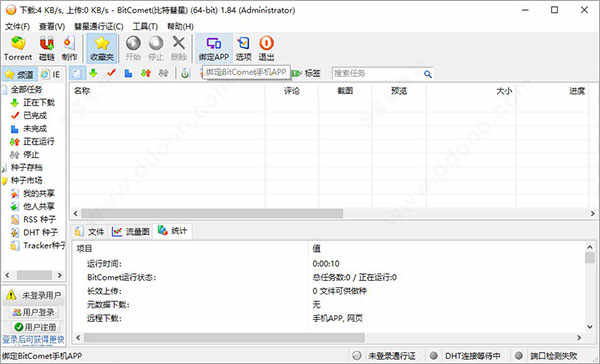The height and width of the screenshot is (364, 600).
Task: Click 端口检测失败 status bar entry
Action: [x=553, y=356]
